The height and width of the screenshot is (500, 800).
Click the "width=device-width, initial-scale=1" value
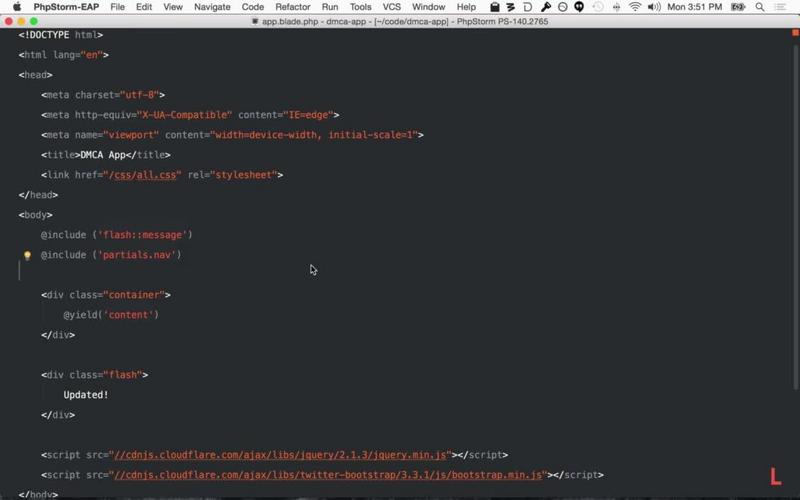[x=314, y=135]
